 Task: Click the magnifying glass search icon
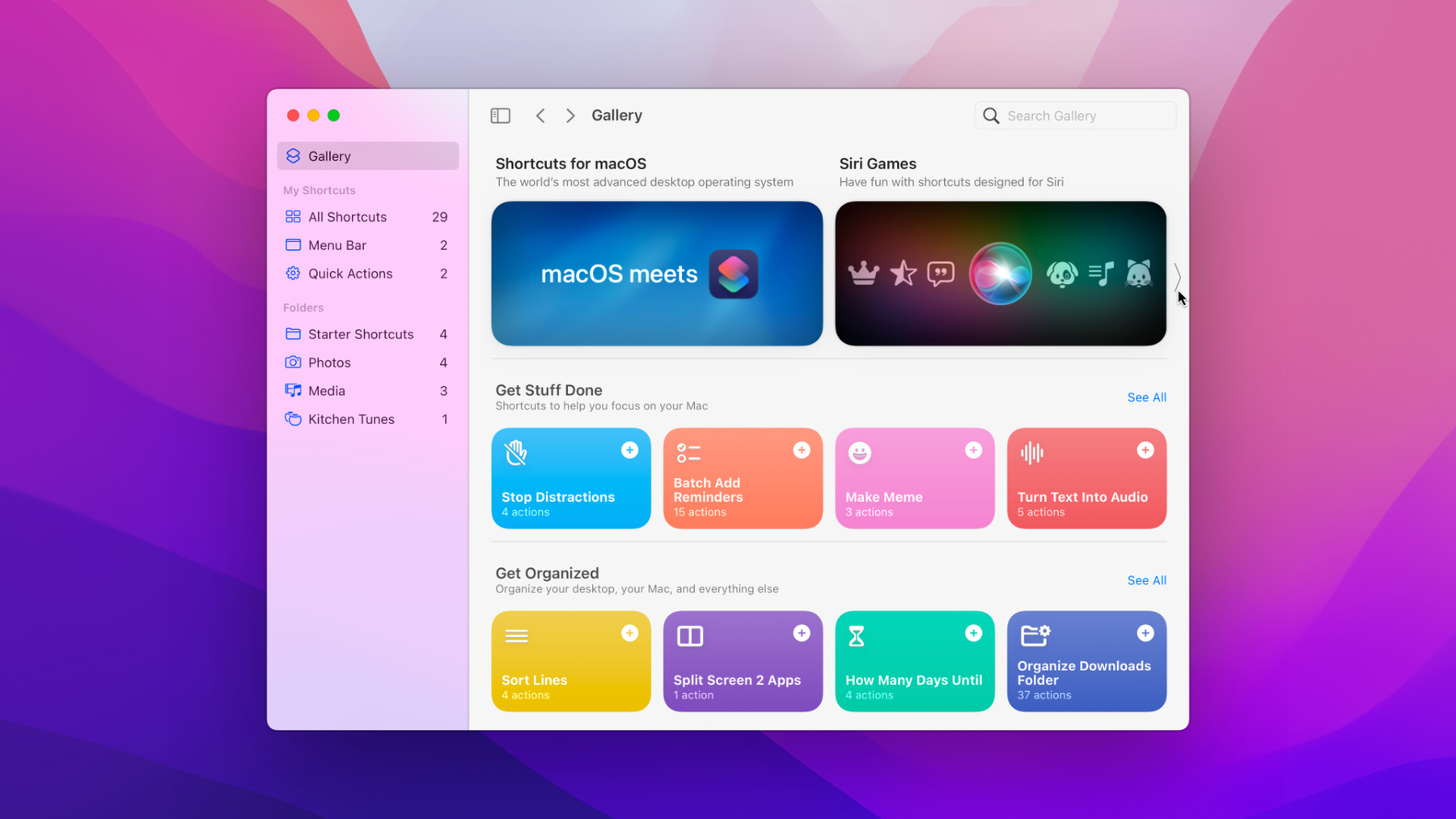coord(991,116)
